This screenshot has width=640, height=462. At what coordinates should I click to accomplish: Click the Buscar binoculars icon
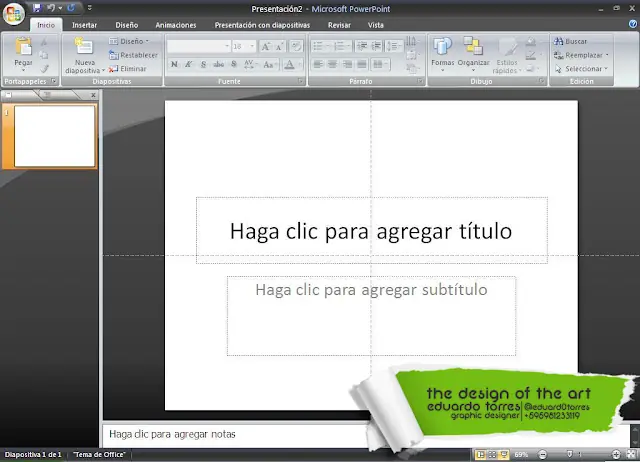click(557, 42)
